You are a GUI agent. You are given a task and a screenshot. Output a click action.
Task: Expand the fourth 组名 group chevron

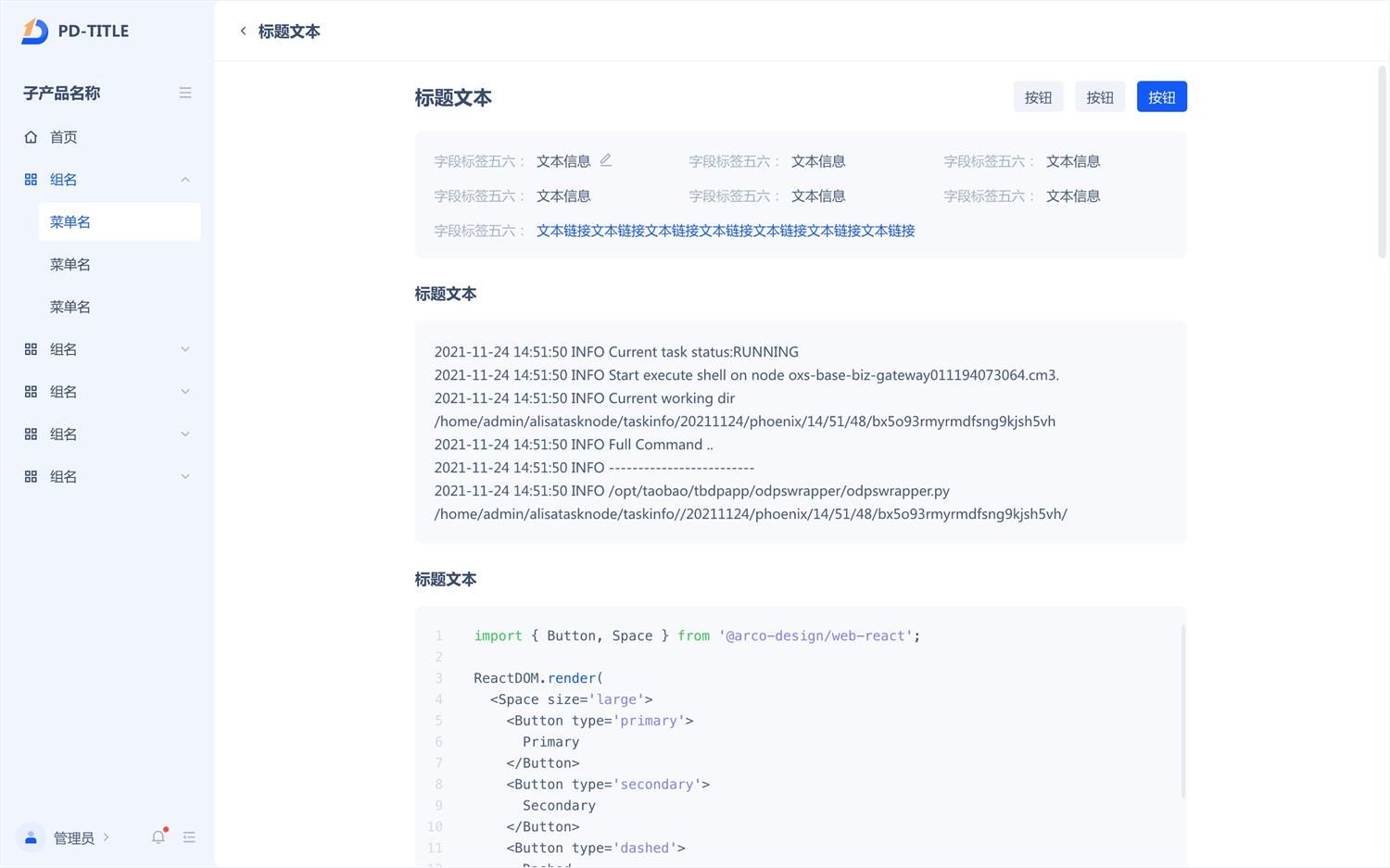(185, 434)
